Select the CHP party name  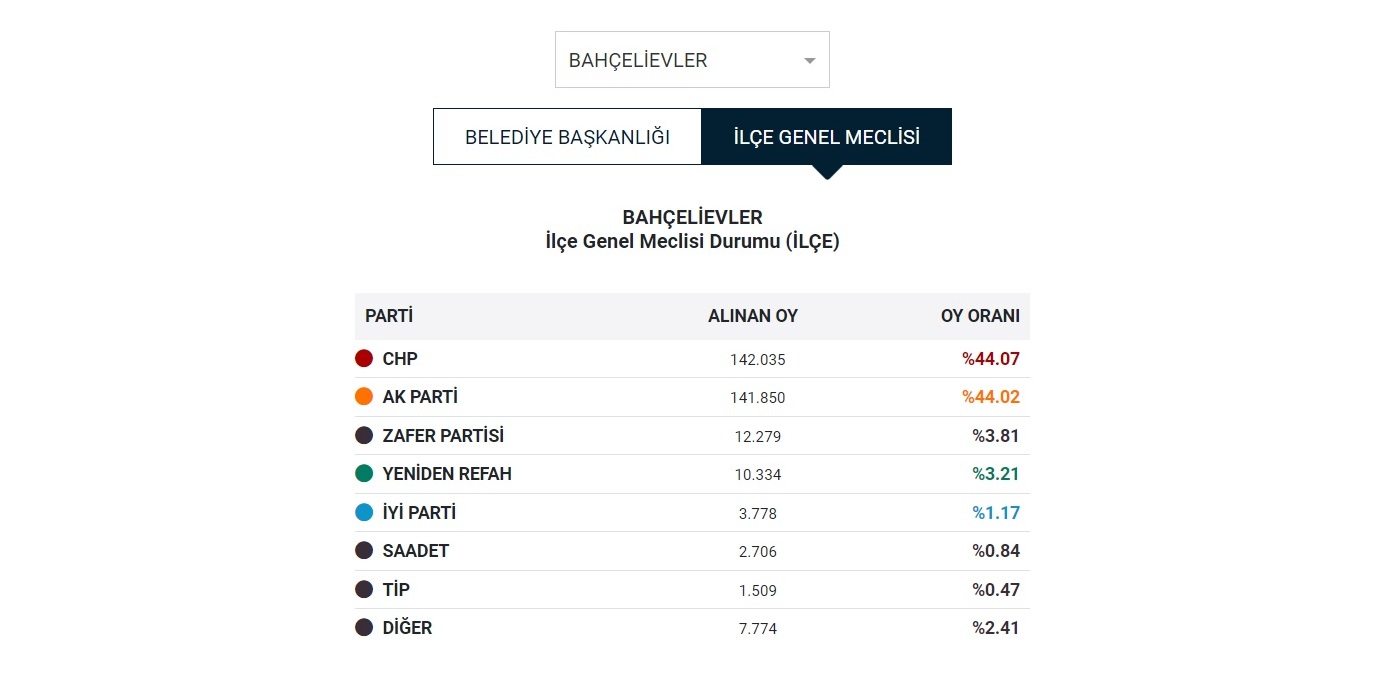(x=400, y=358)
